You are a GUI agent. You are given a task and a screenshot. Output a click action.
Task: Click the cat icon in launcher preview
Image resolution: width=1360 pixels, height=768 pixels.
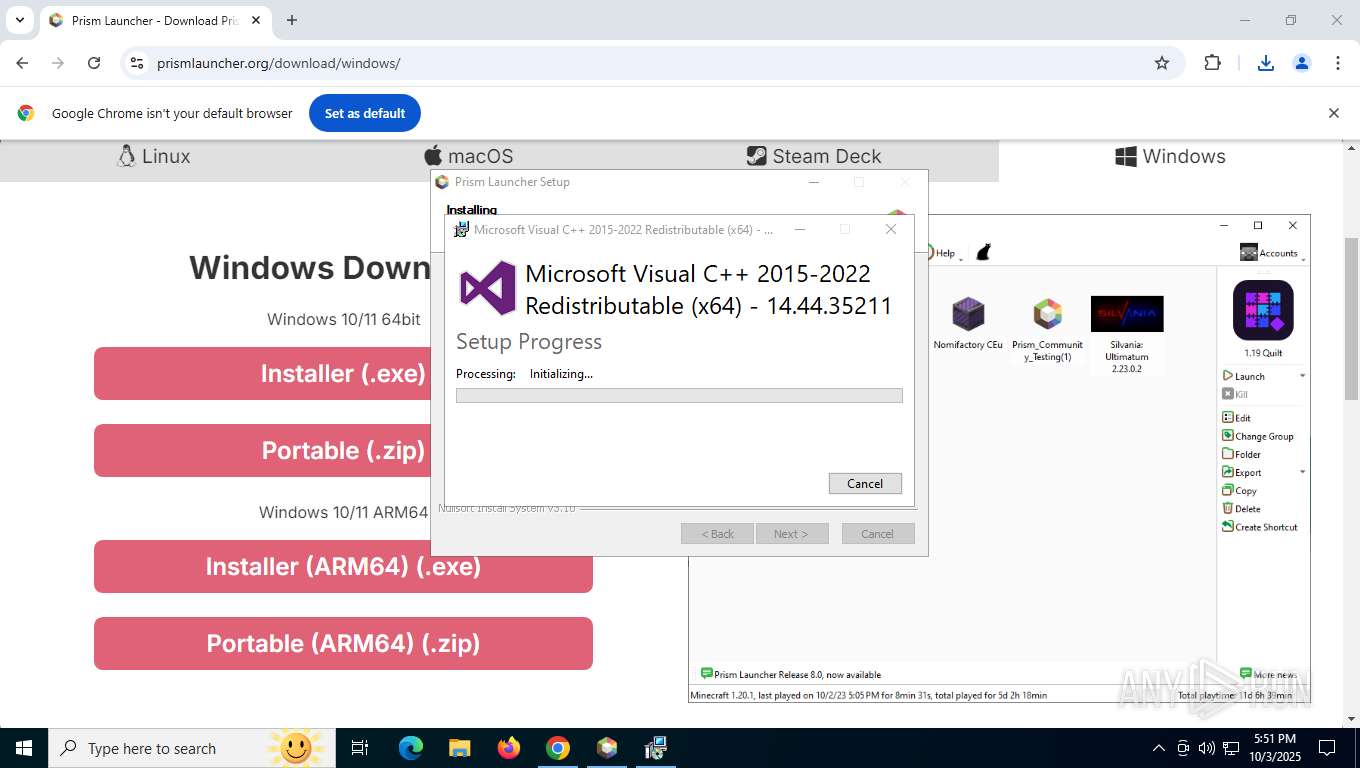click(x=983, y=252)
